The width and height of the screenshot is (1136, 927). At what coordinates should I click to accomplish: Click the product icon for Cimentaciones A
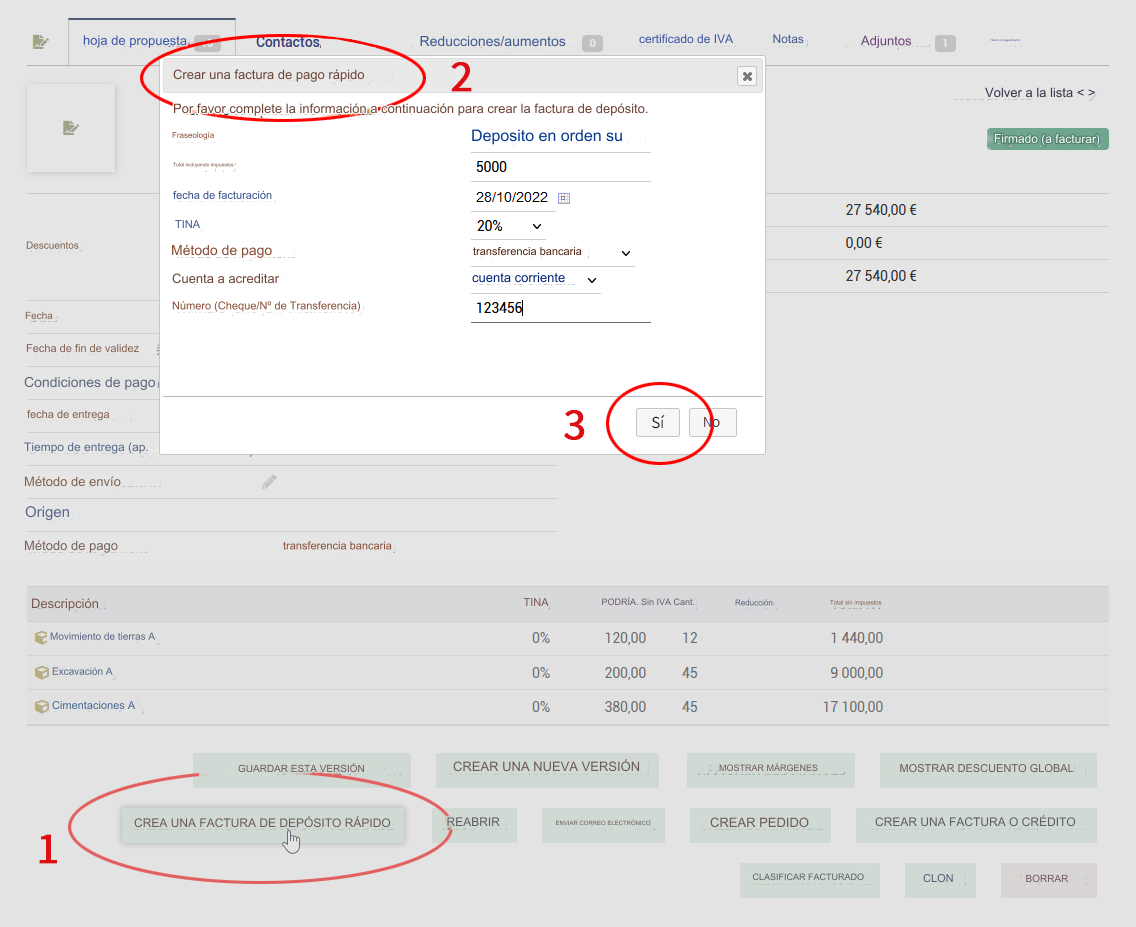coord(42,706)
